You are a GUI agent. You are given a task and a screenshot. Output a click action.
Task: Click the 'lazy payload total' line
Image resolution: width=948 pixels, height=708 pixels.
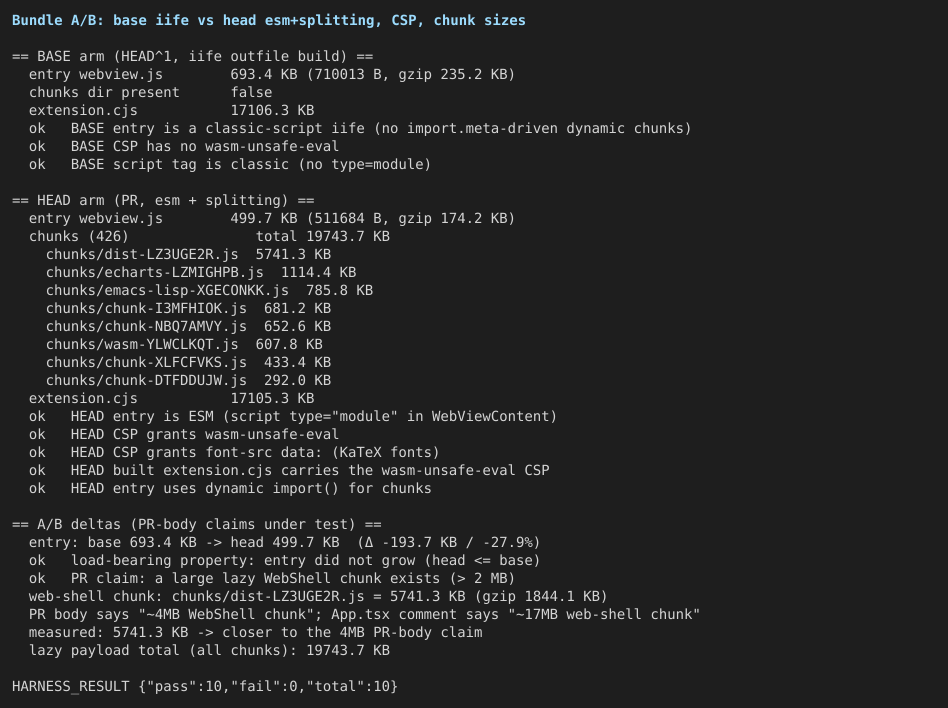pyautogui.click(x=209, y=651)
